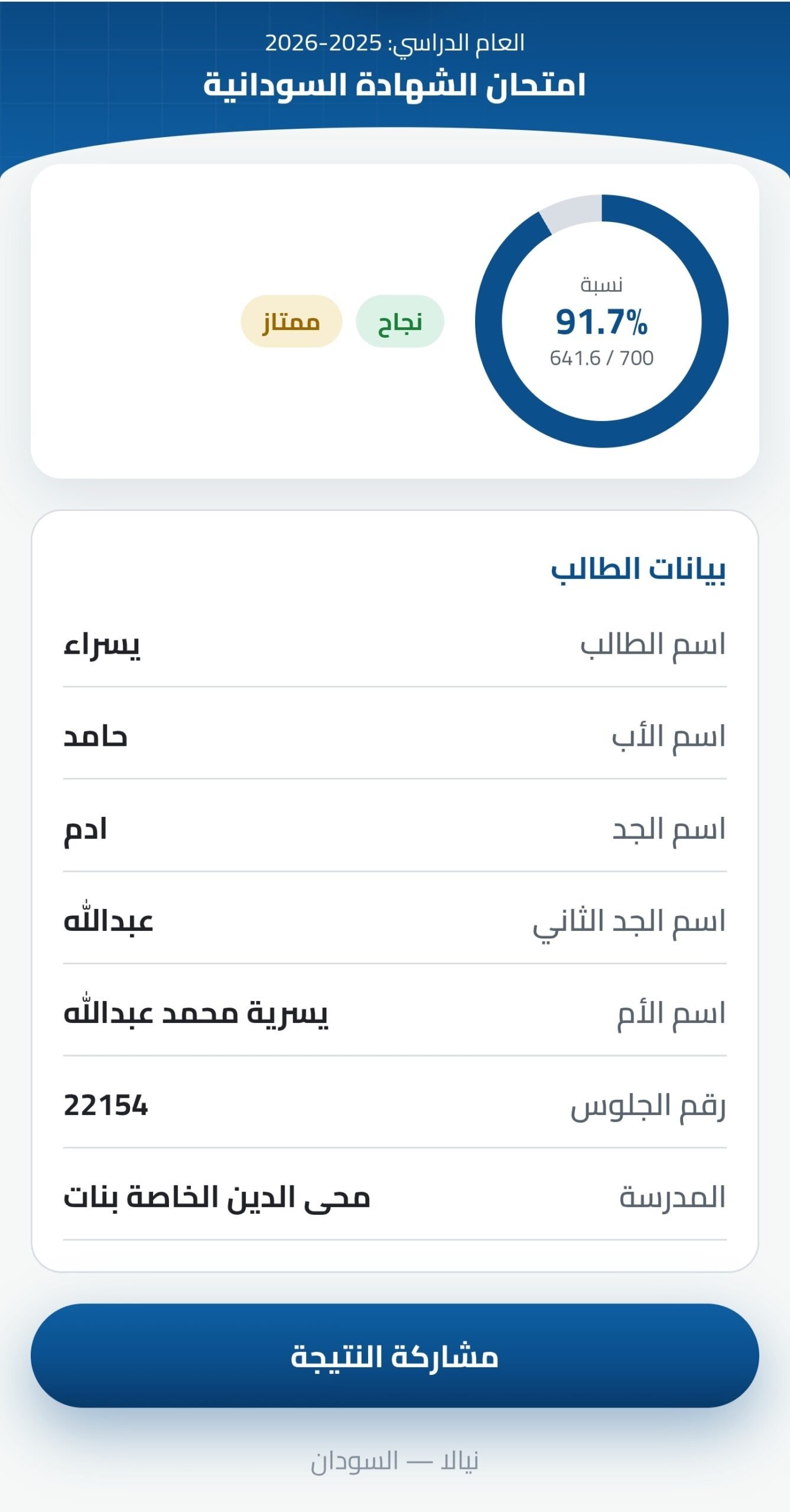Click the العام الدراسي 2026-2025 header text
The width and height of the screenshot is (790, 1512).
395,43
